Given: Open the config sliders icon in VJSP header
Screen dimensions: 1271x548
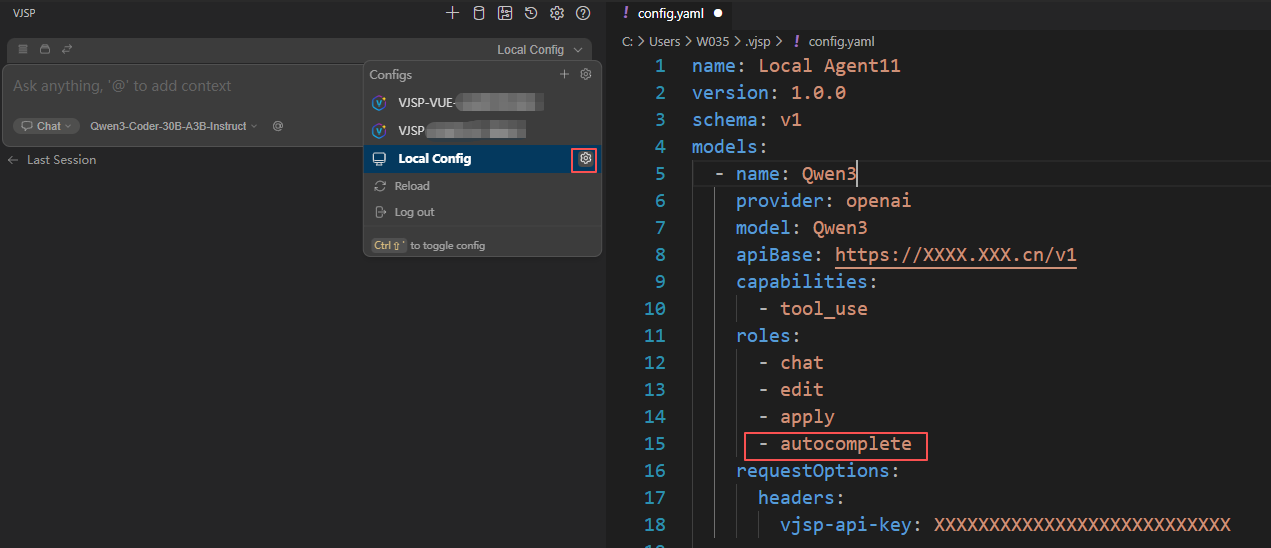Looking at the screenshot, I should point(505,13).
